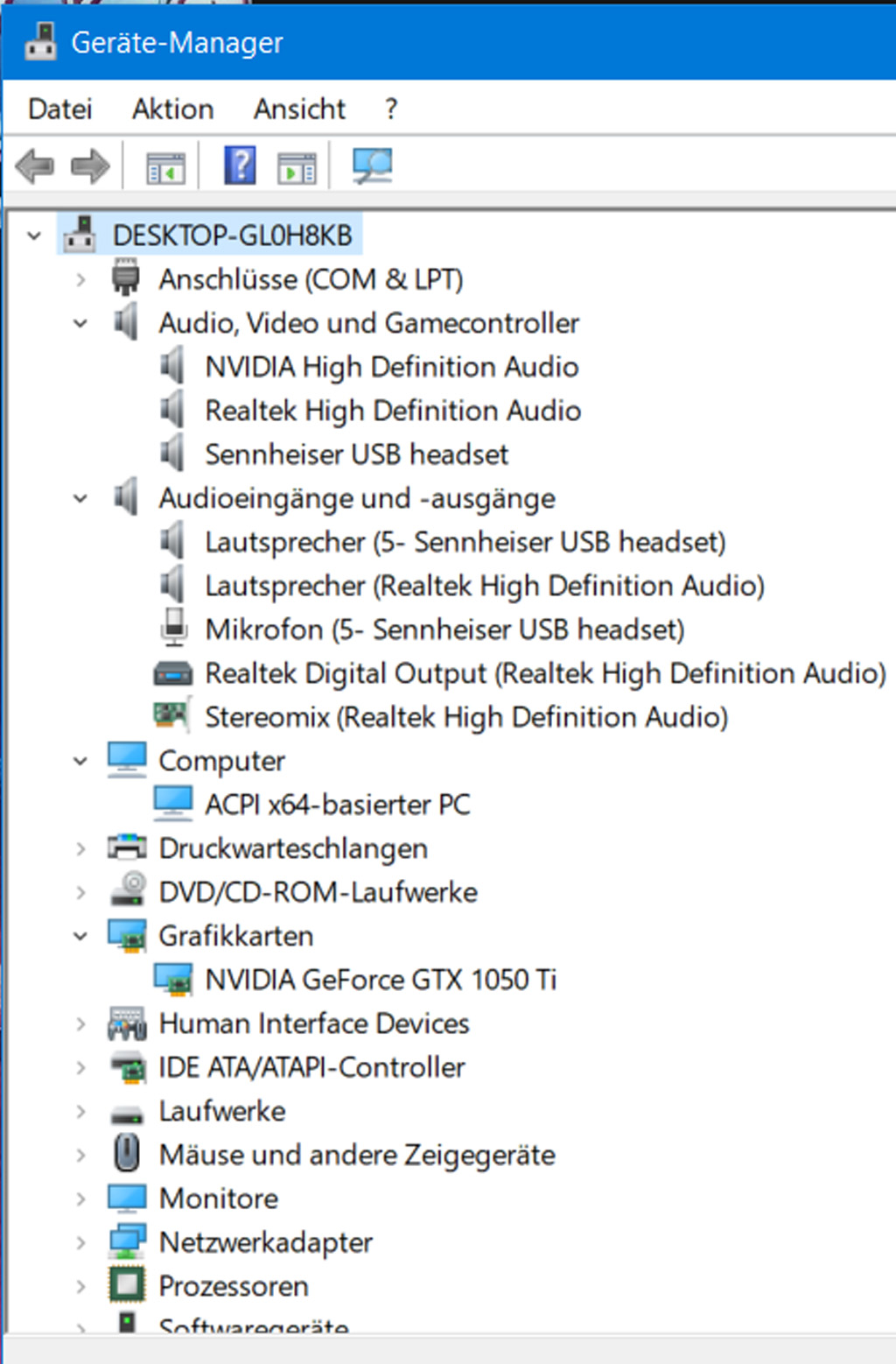
Task: Select Stereomix (Realtek High Definition Audio) label
Action: (466, 717)
